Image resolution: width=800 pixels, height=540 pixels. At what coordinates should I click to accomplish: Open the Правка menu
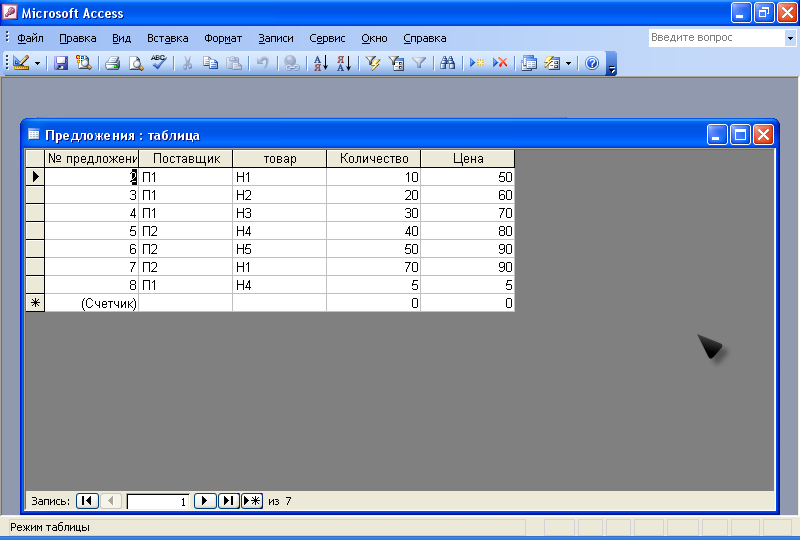pyautogui.click(x=78, y=38)
